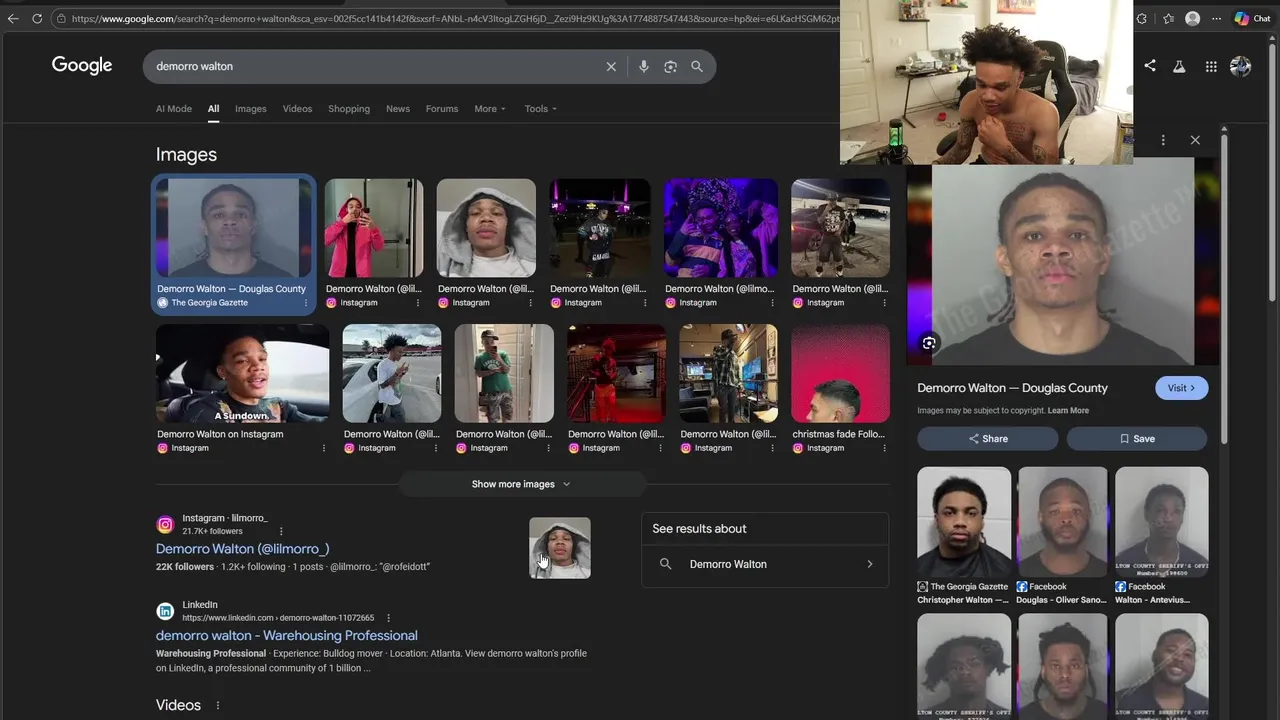1280x720 pixels.
Task: Click the Share button in preview panel
Action: (988, 439)
